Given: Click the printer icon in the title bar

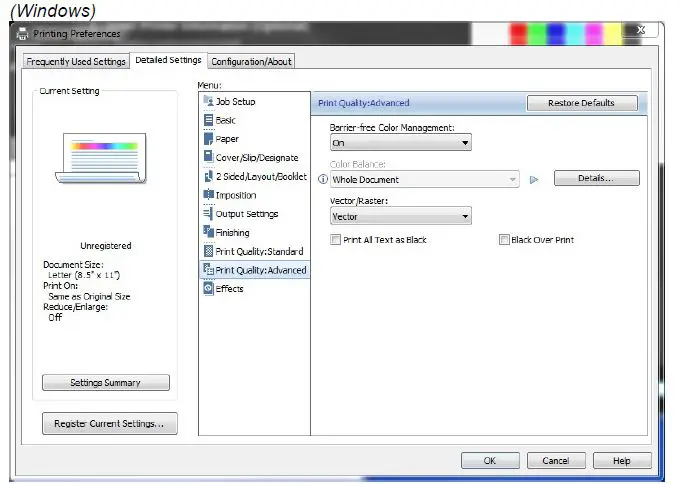Looking at the screenshot, I should pos(22,33).
